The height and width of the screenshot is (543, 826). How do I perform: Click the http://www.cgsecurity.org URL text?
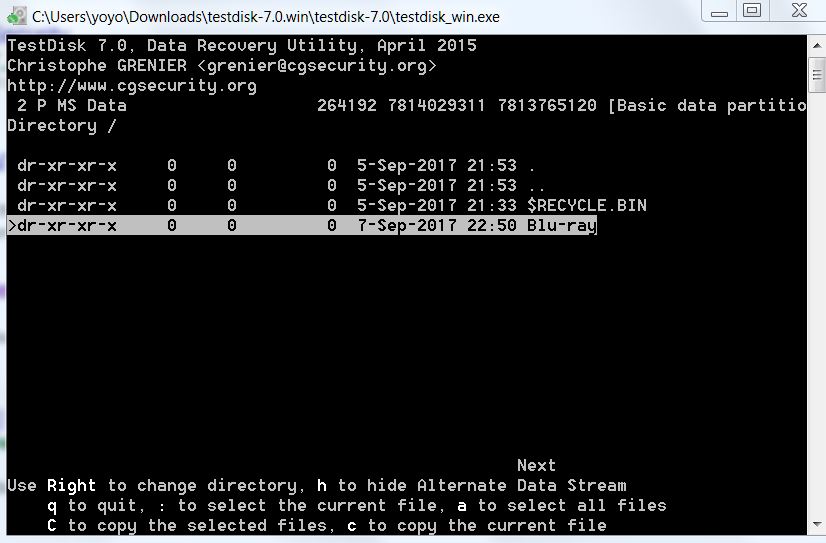pyautogui.click(x=132, y=85)
